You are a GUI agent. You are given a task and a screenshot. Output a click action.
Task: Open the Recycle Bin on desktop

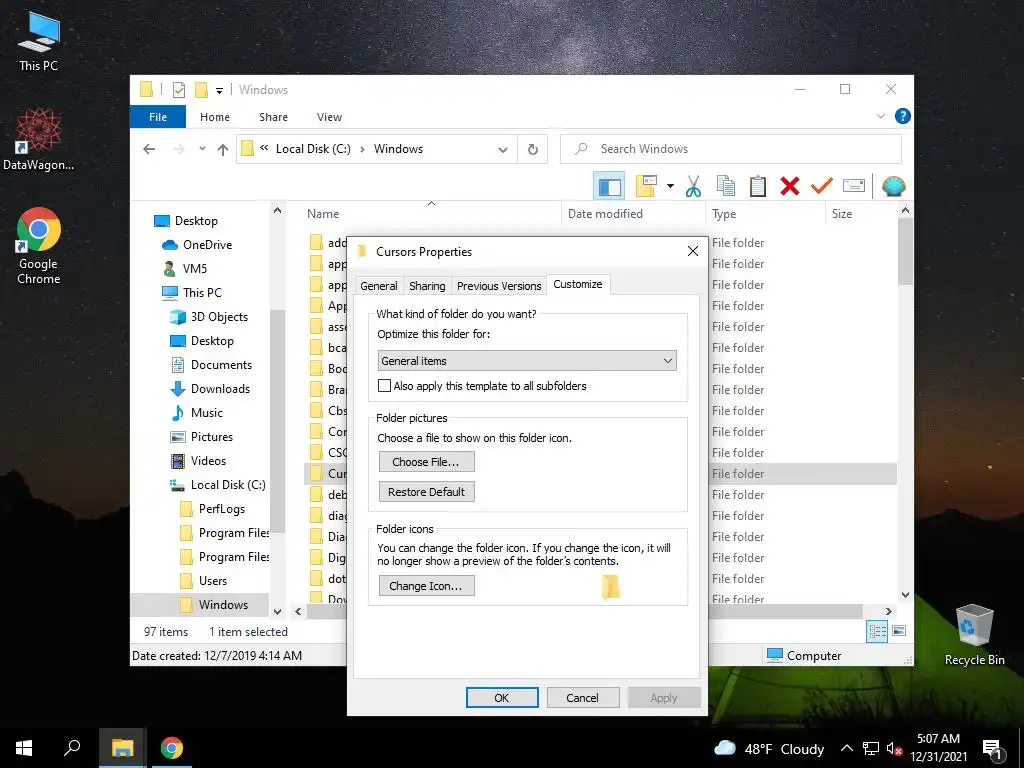974,635
